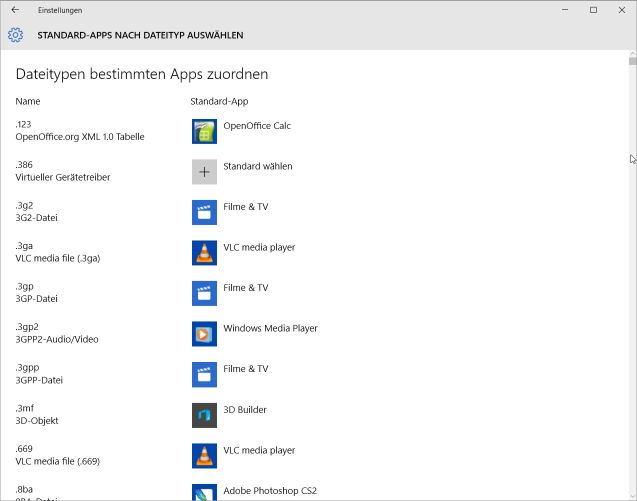Screen dimensions: 637x501
Task: Select VLC media player label for .3ga
Action: click(x=259, y=247)
